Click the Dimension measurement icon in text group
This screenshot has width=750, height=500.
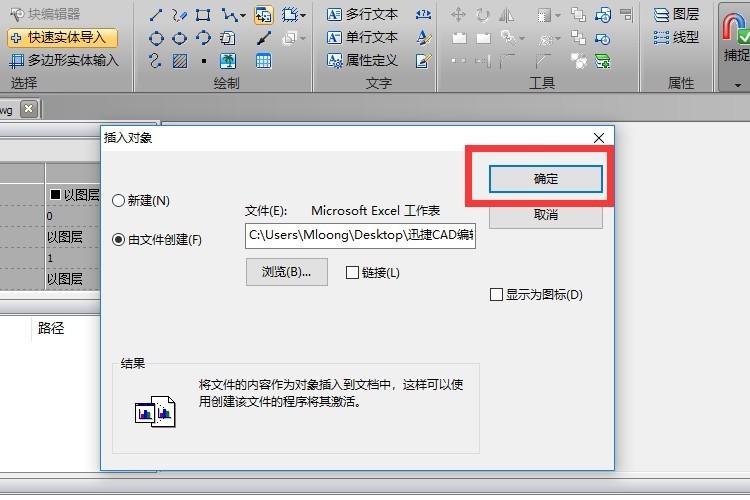point(423,15)
